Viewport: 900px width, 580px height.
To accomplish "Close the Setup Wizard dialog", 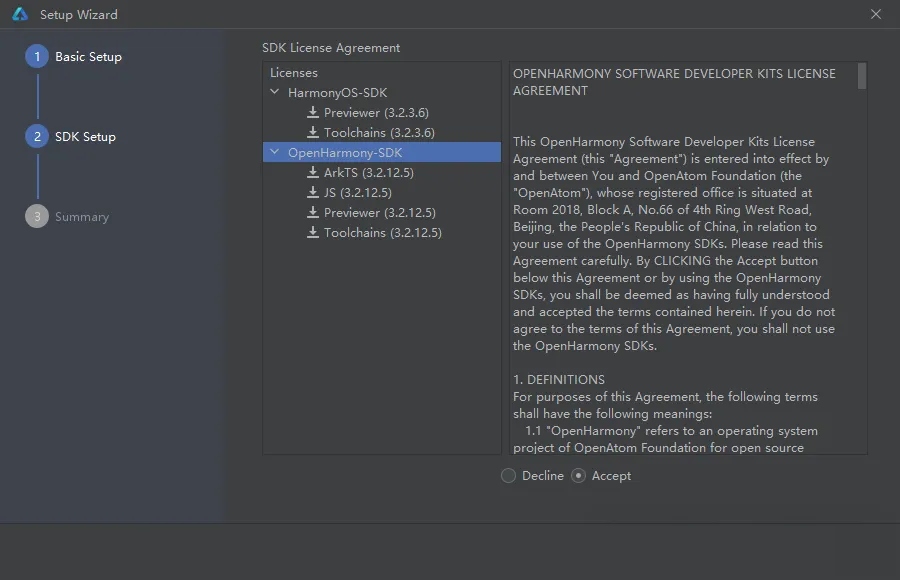I will (x=876, y=14).
